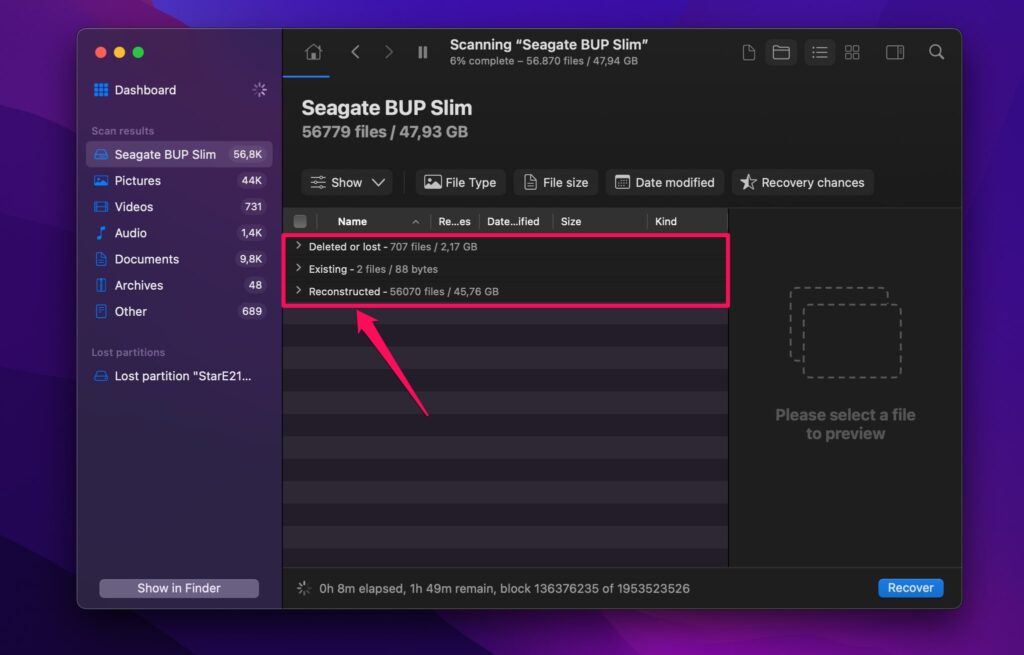The width and height of the screenshot is (1024, 655).
Task: Select the Reconstructed 56070 files row text
Action: tap(404, 291)
